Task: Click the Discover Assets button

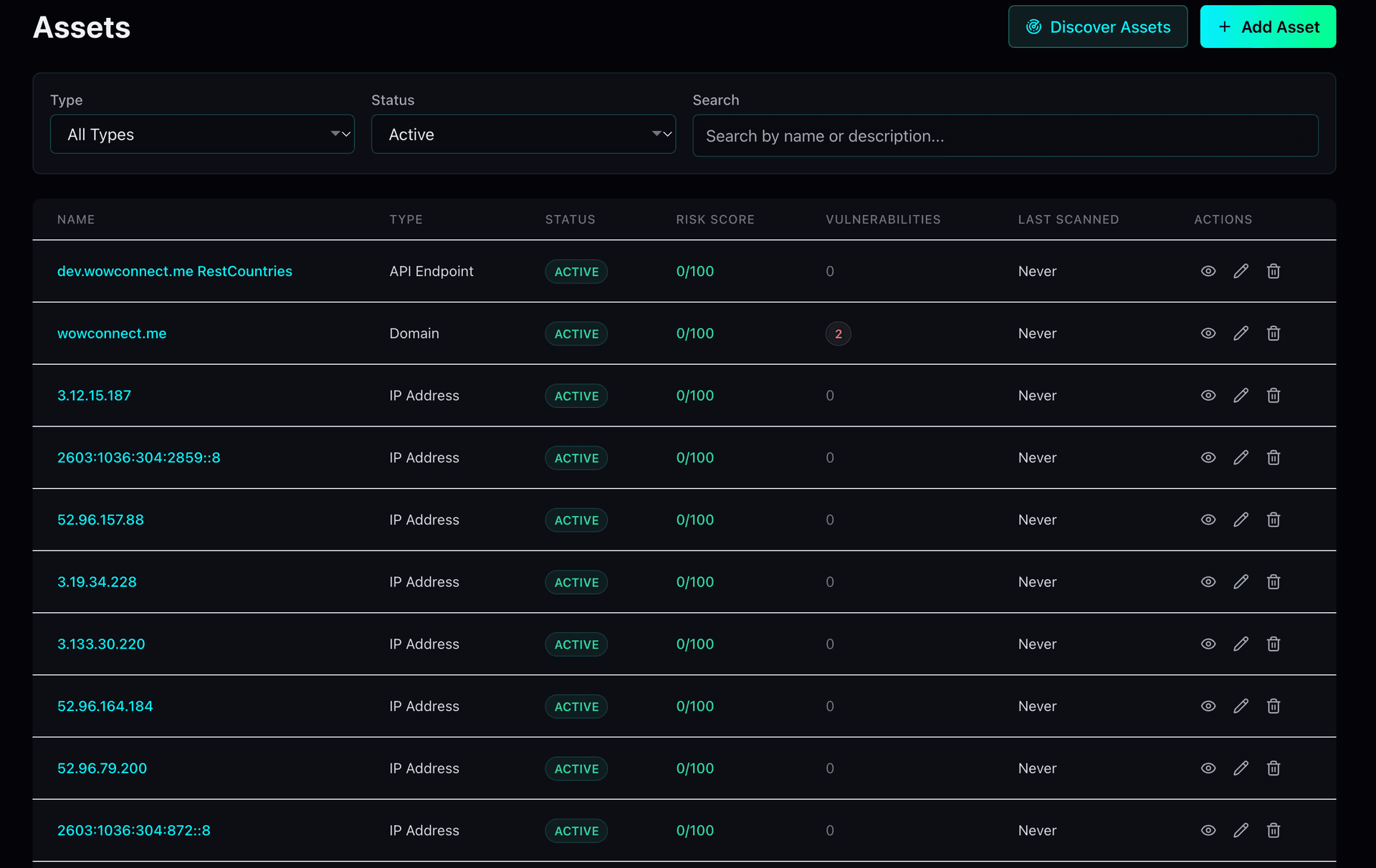Action: 1097,27
